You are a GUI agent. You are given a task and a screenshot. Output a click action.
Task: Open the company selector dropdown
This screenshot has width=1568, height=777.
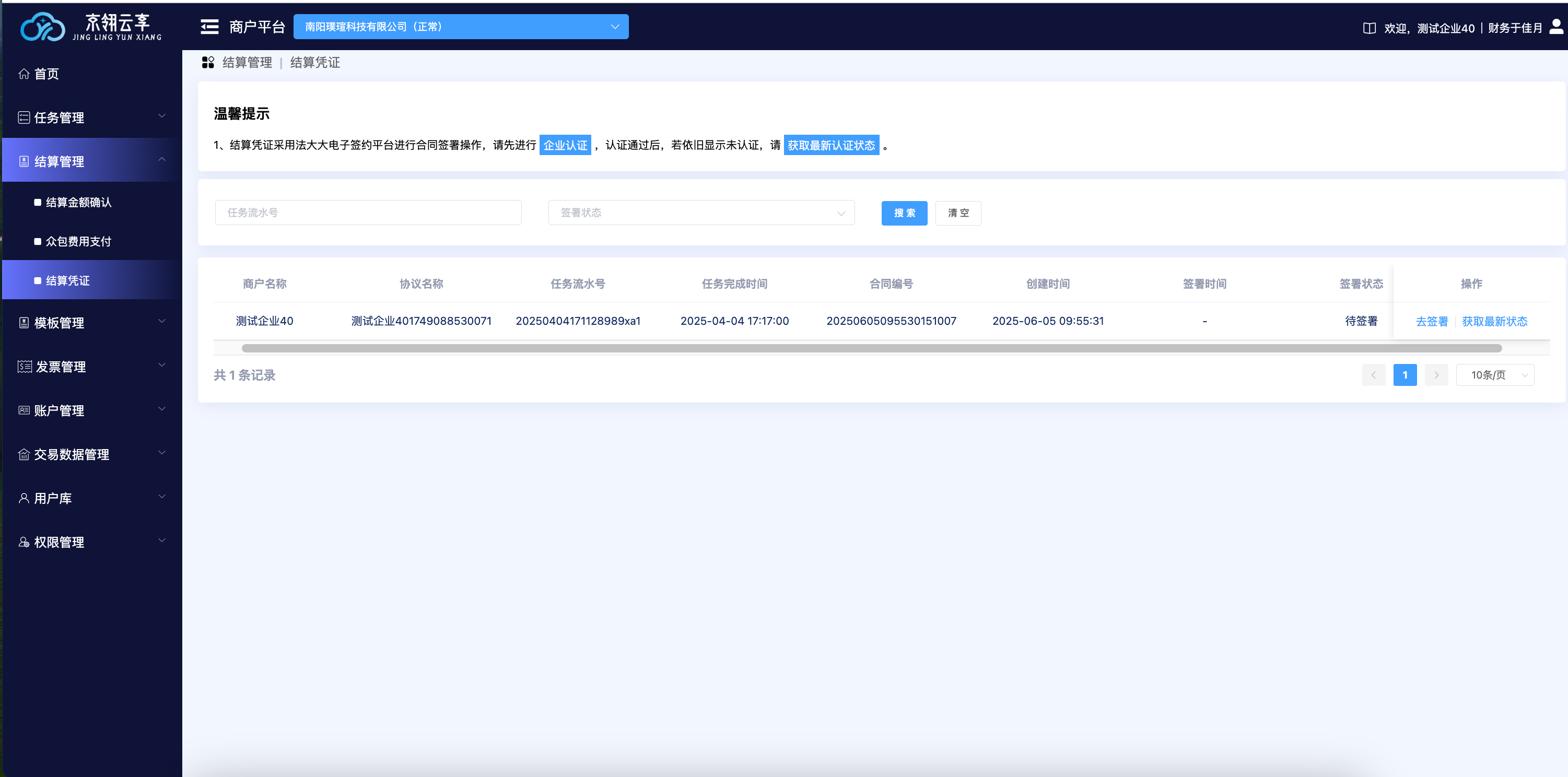point(460,27)
